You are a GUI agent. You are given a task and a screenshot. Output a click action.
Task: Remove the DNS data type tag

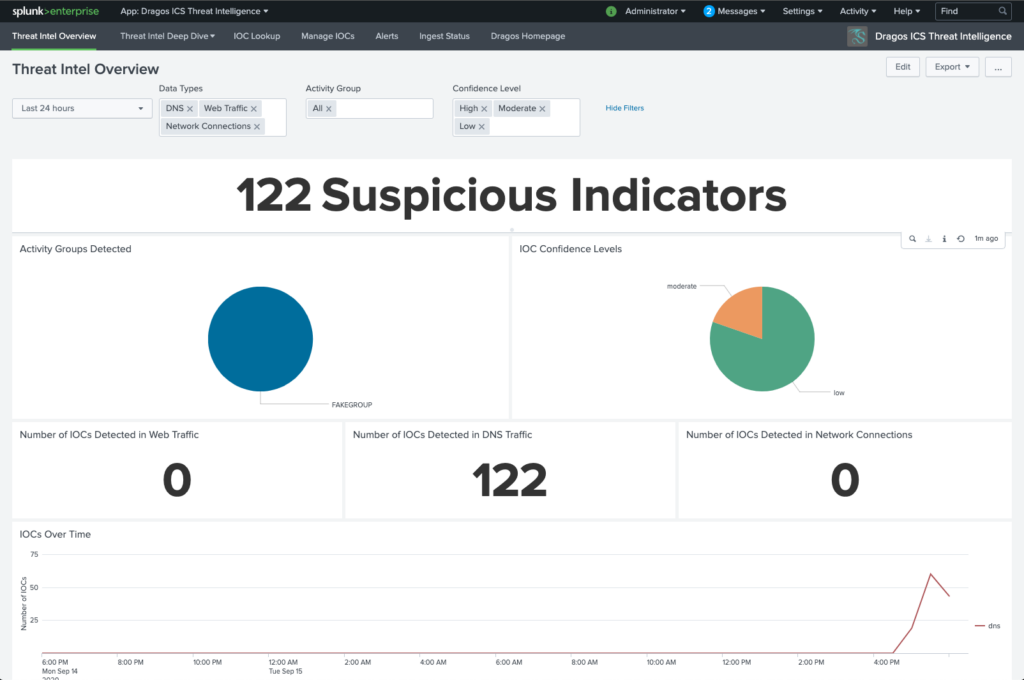tap(190, 109)
